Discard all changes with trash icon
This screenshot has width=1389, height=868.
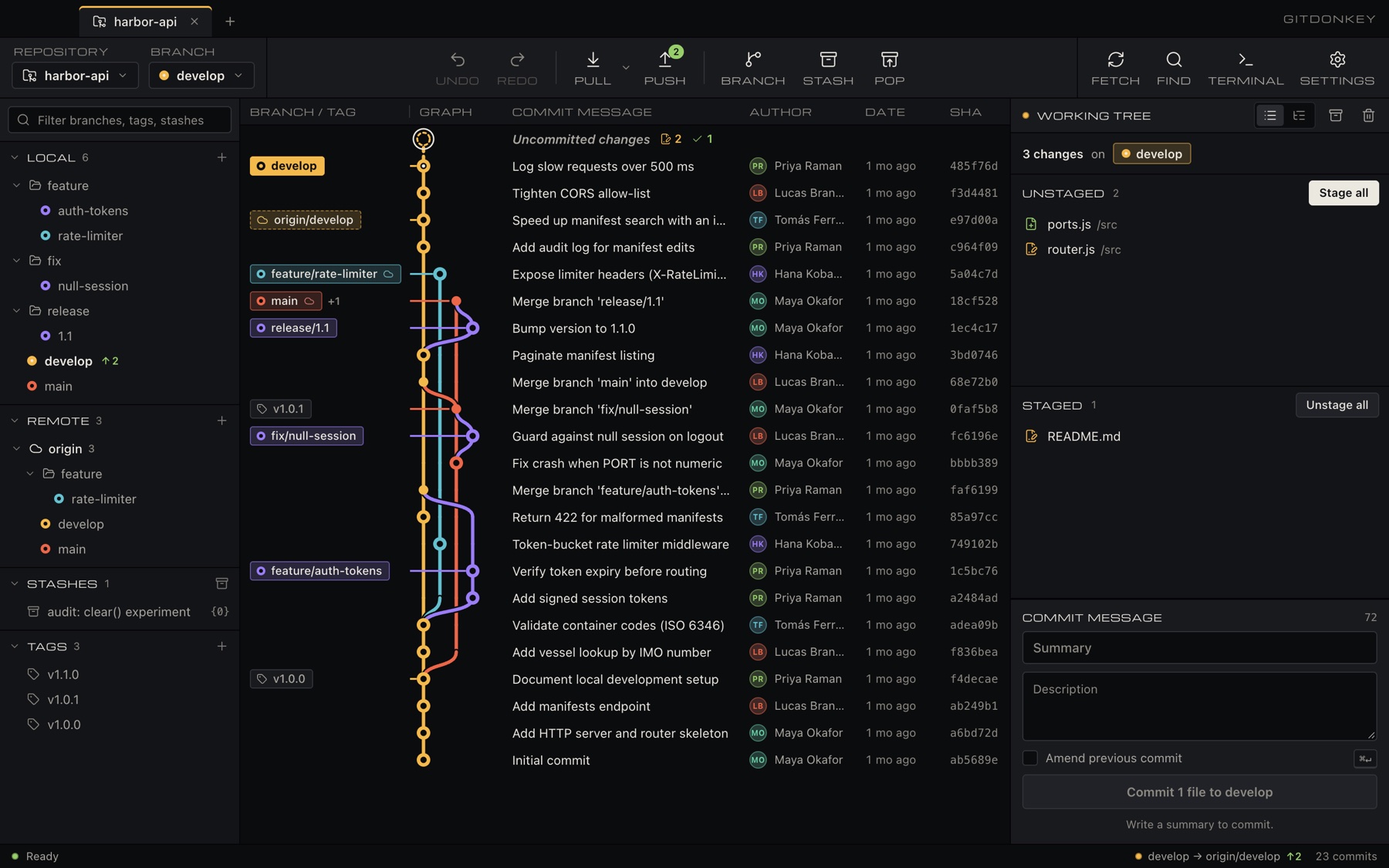click(1368, 116)
